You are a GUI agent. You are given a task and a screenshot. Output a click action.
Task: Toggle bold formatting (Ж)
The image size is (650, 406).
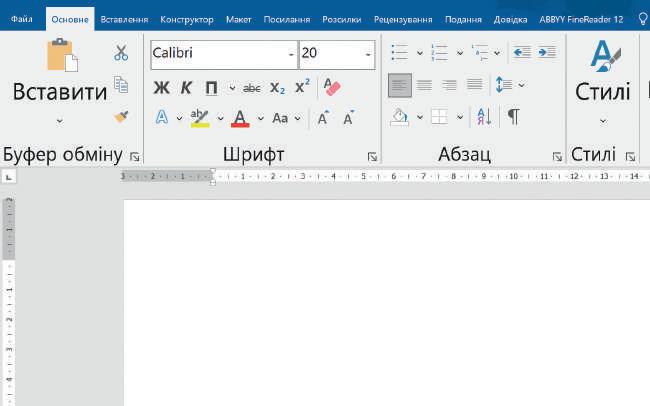[x=161, y=88]
